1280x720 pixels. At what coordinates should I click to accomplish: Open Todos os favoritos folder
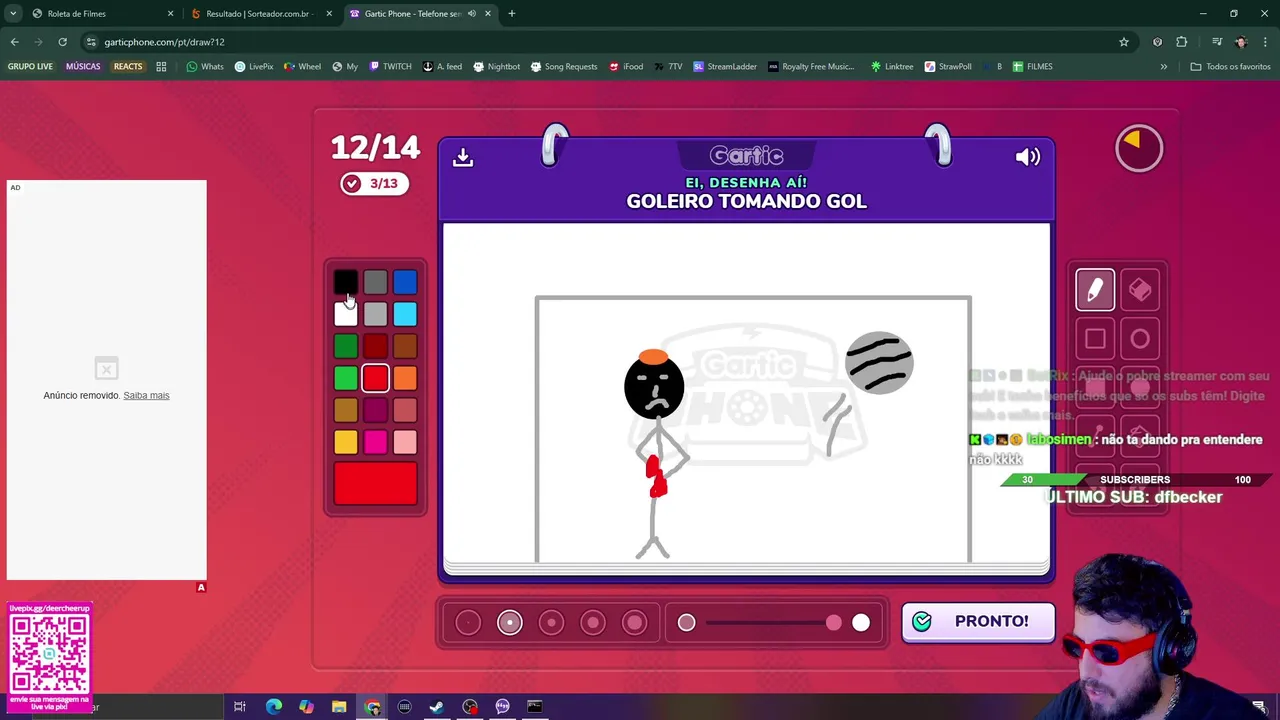pos(1230,67)
